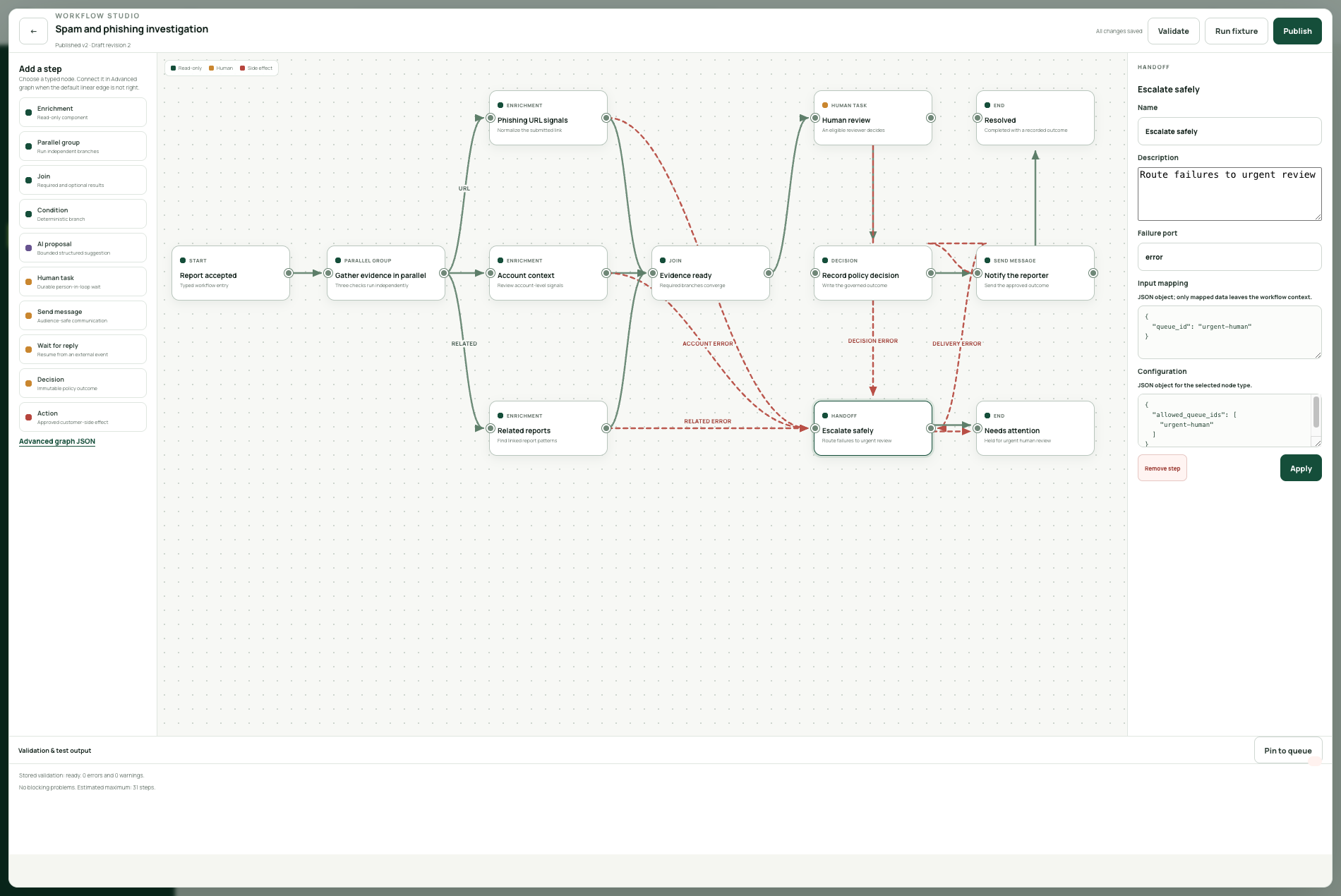Click the Configuration editor scrollbar
This screenshot has width=1341, height=896.
1316,412
